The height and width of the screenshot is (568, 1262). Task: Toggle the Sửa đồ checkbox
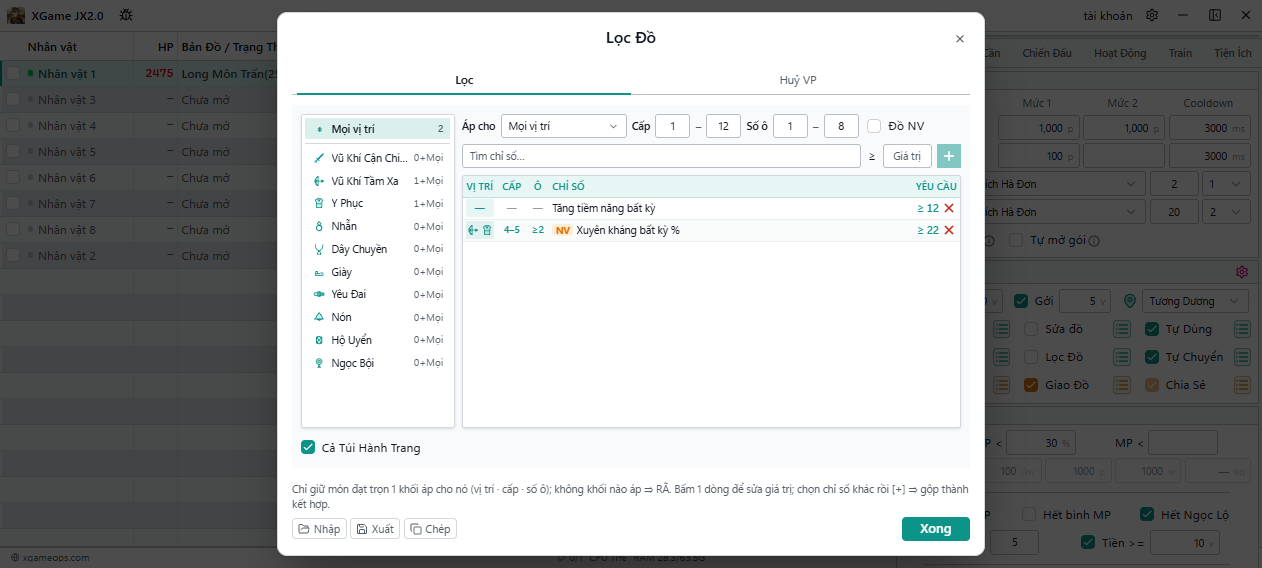1032,329
